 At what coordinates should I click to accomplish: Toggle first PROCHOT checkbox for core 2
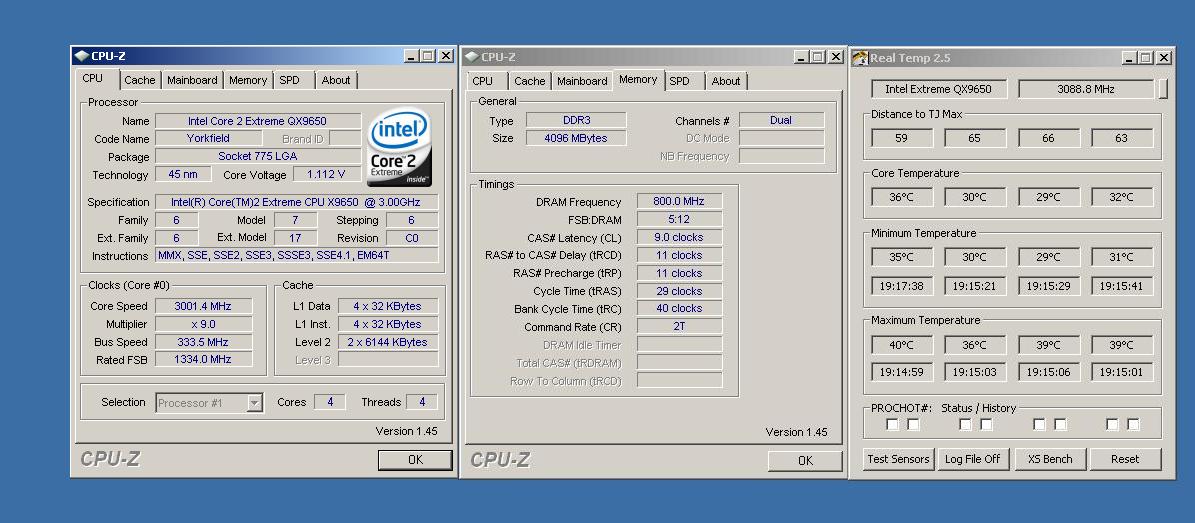coord(1040,424)
